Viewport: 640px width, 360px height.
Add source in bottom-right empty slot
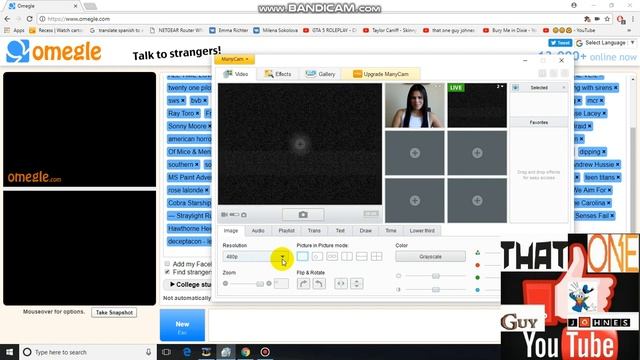pos(477,200)
